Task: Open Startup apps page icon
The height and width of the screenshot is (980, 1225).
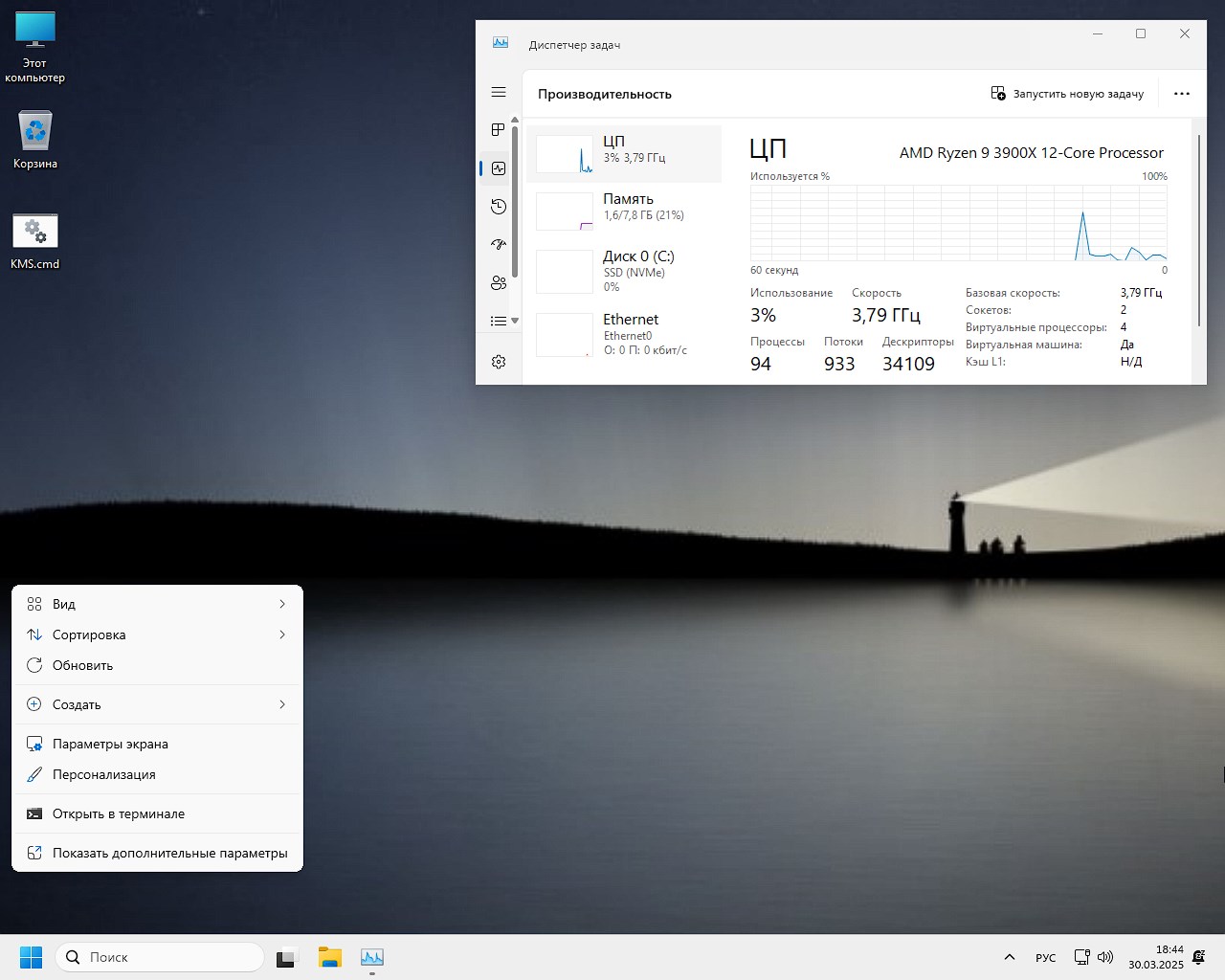Action: [499, 244]
